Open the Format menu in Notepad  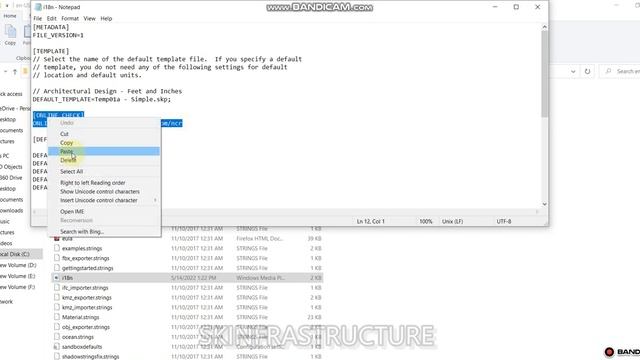[70, 18]
